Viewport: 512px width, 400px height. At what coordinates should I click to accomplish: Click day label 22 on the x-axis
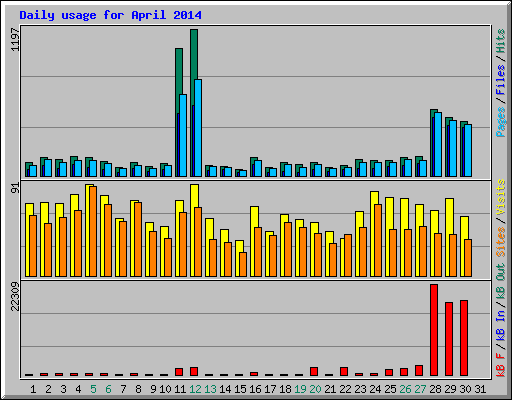345,389
